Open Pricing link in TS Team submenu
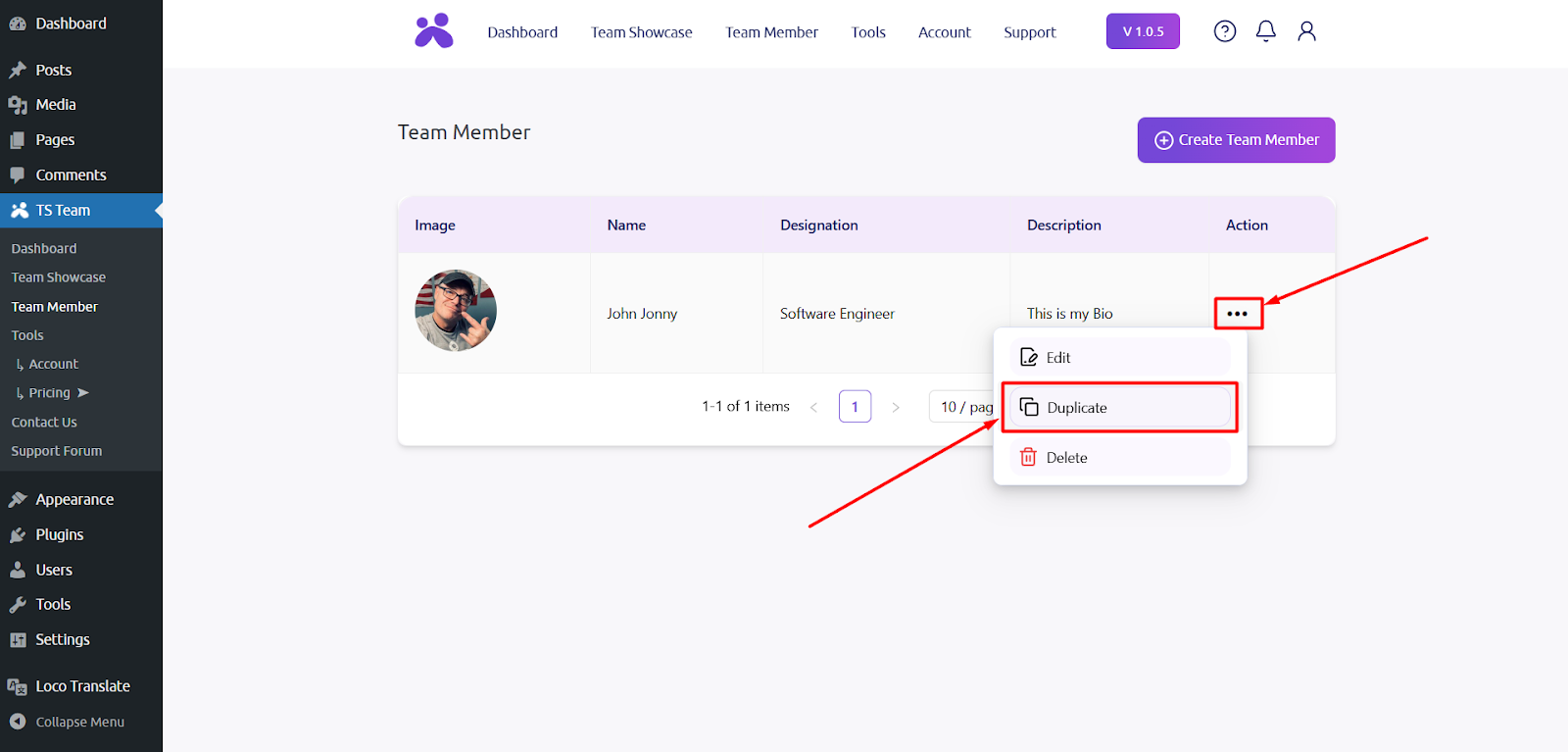Screen dimensions: 1568x752 point(50,393)
